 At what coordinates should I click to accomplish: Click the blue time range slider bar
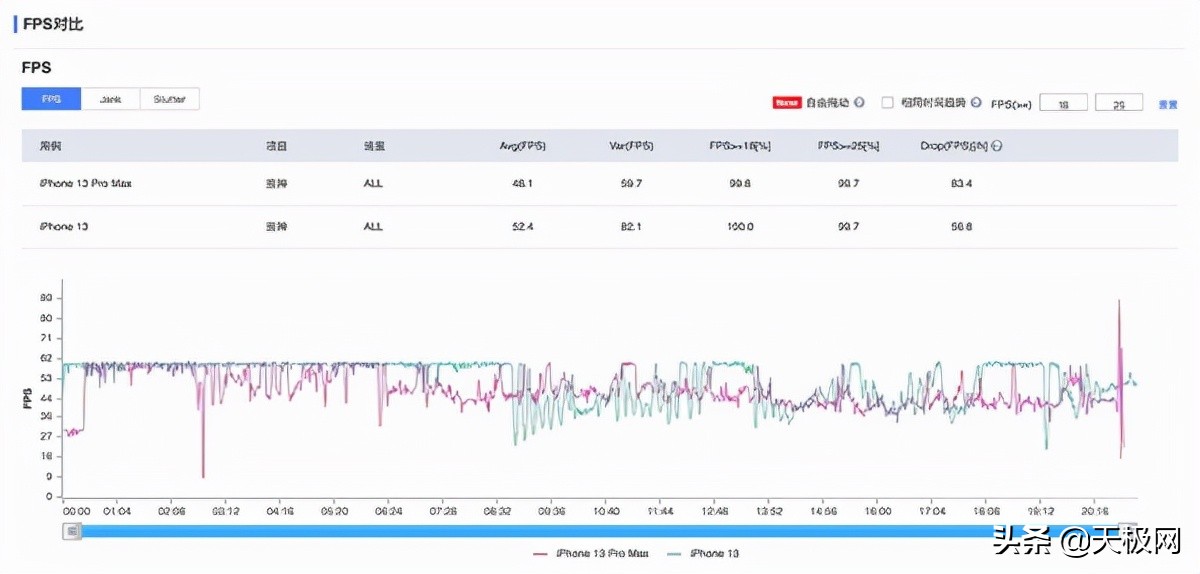click(600, 531)
